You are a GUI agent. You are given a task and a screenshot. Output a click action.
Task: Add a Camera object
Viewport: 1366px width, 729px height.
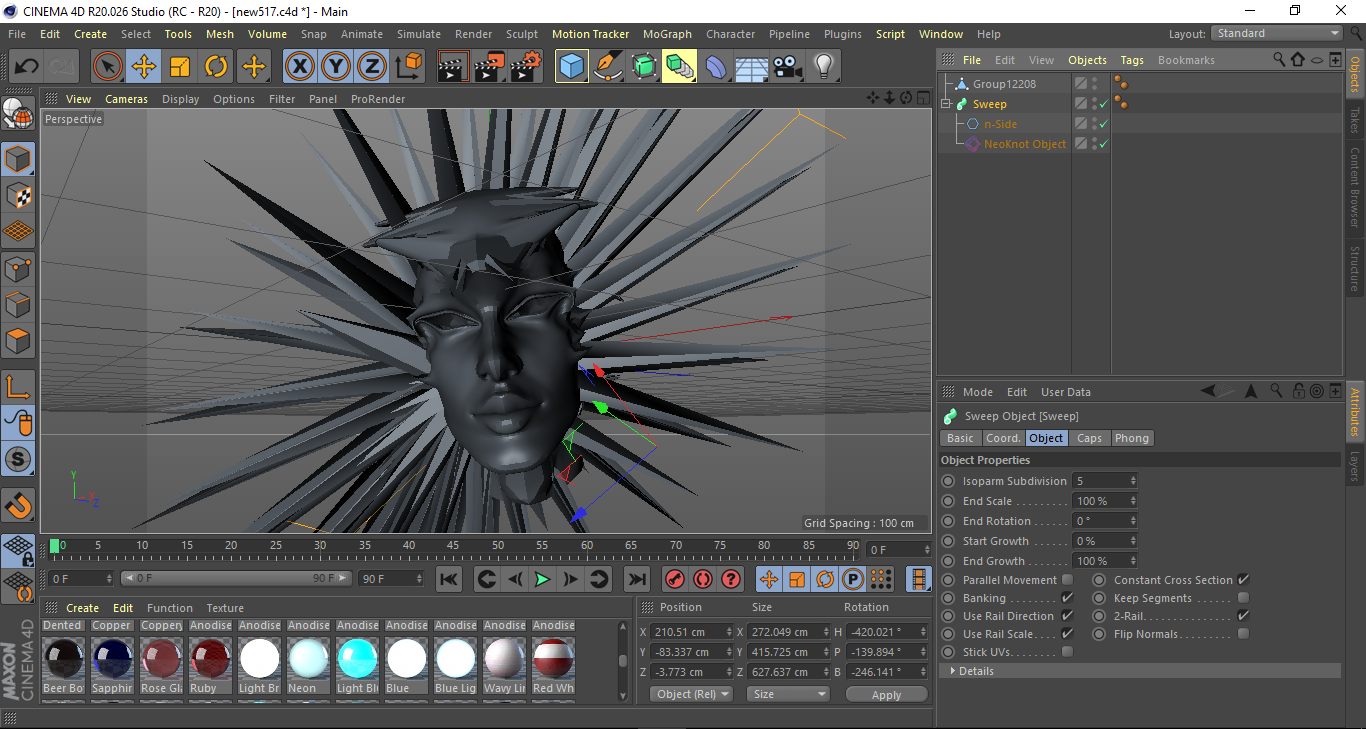click(x=788, y=67)
